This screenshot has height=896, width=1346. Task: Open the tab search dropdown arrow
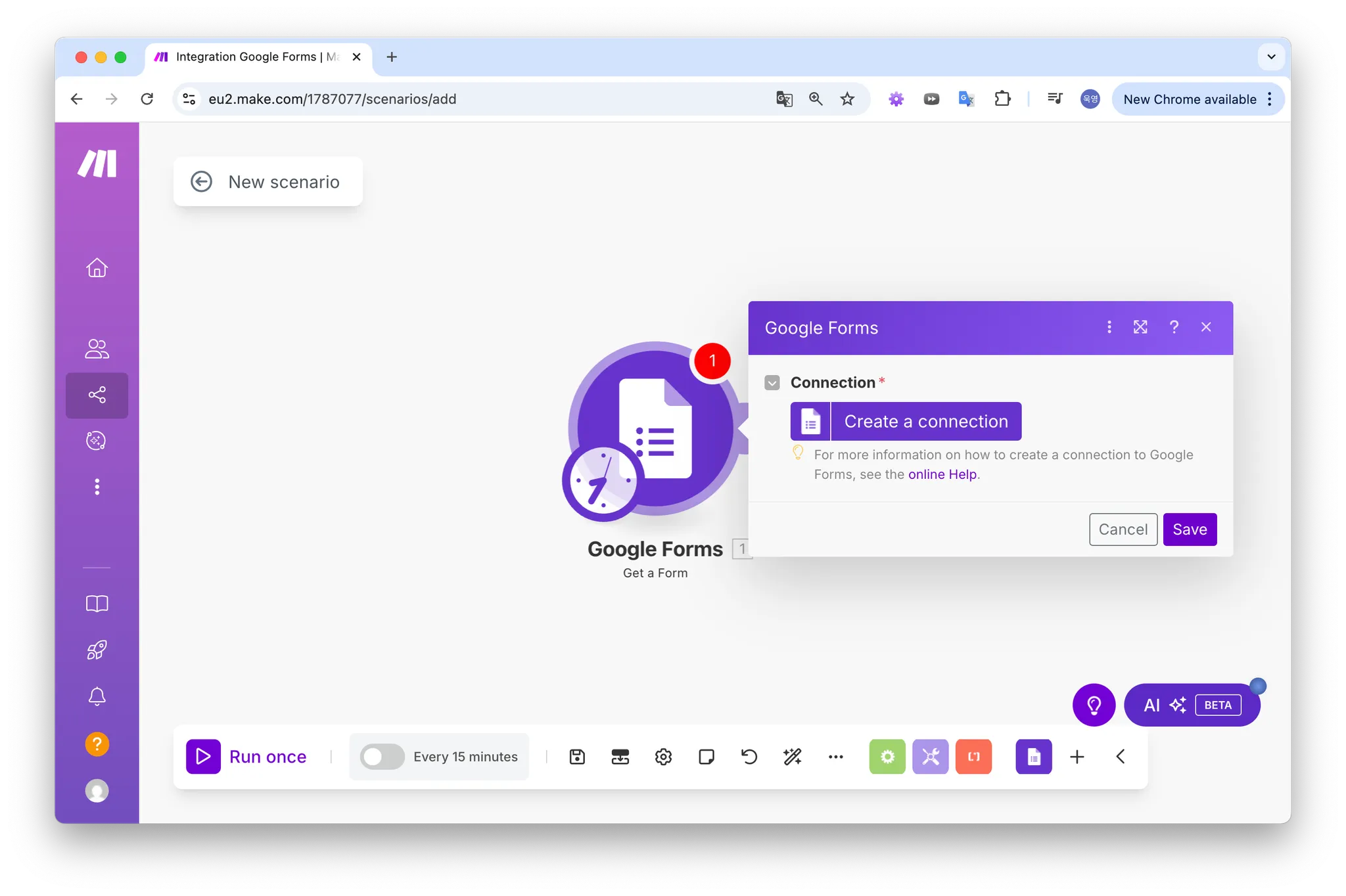click(1271, 57)
